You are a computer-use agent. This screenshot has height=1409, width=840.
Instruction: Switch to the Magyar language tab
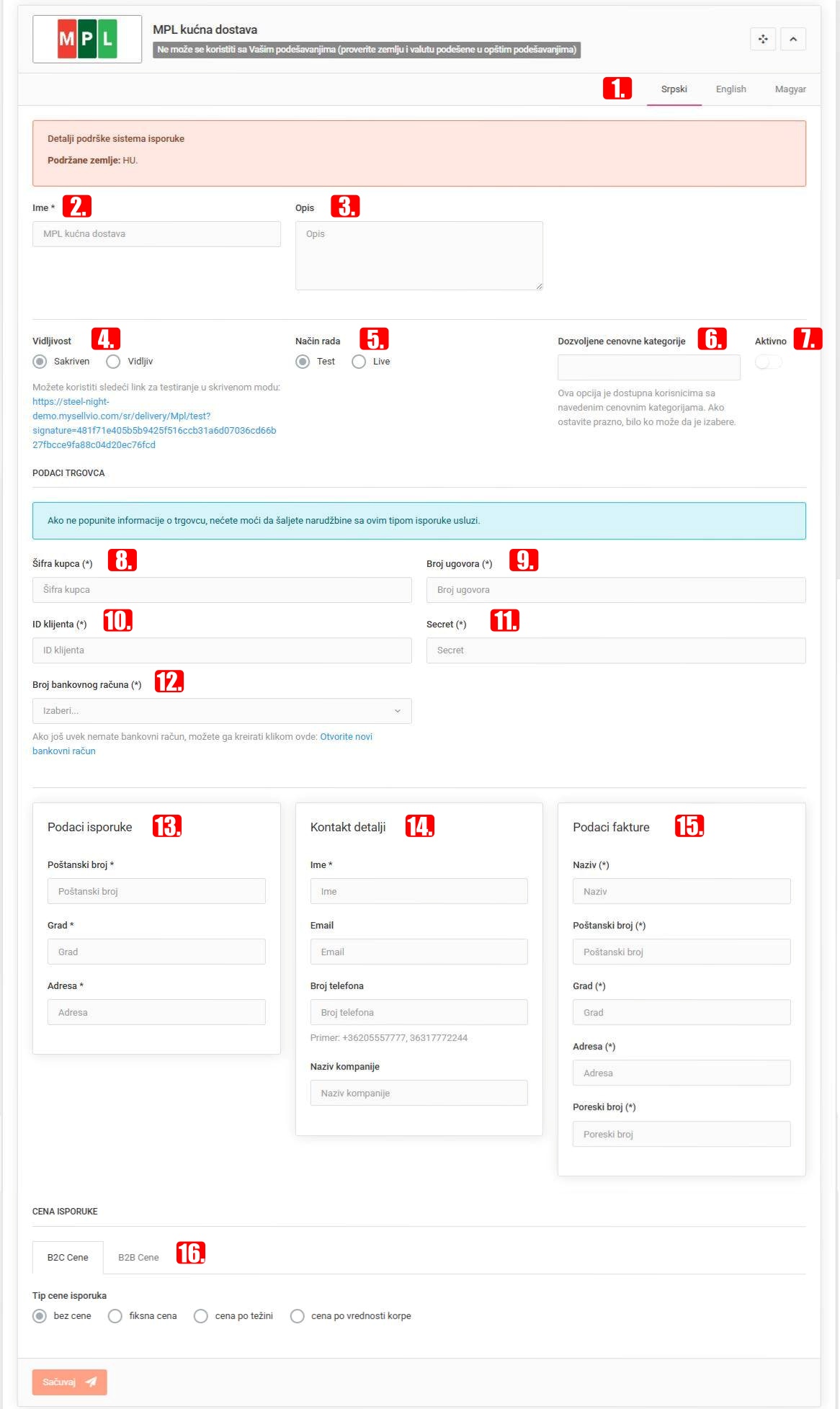point(790,89)
